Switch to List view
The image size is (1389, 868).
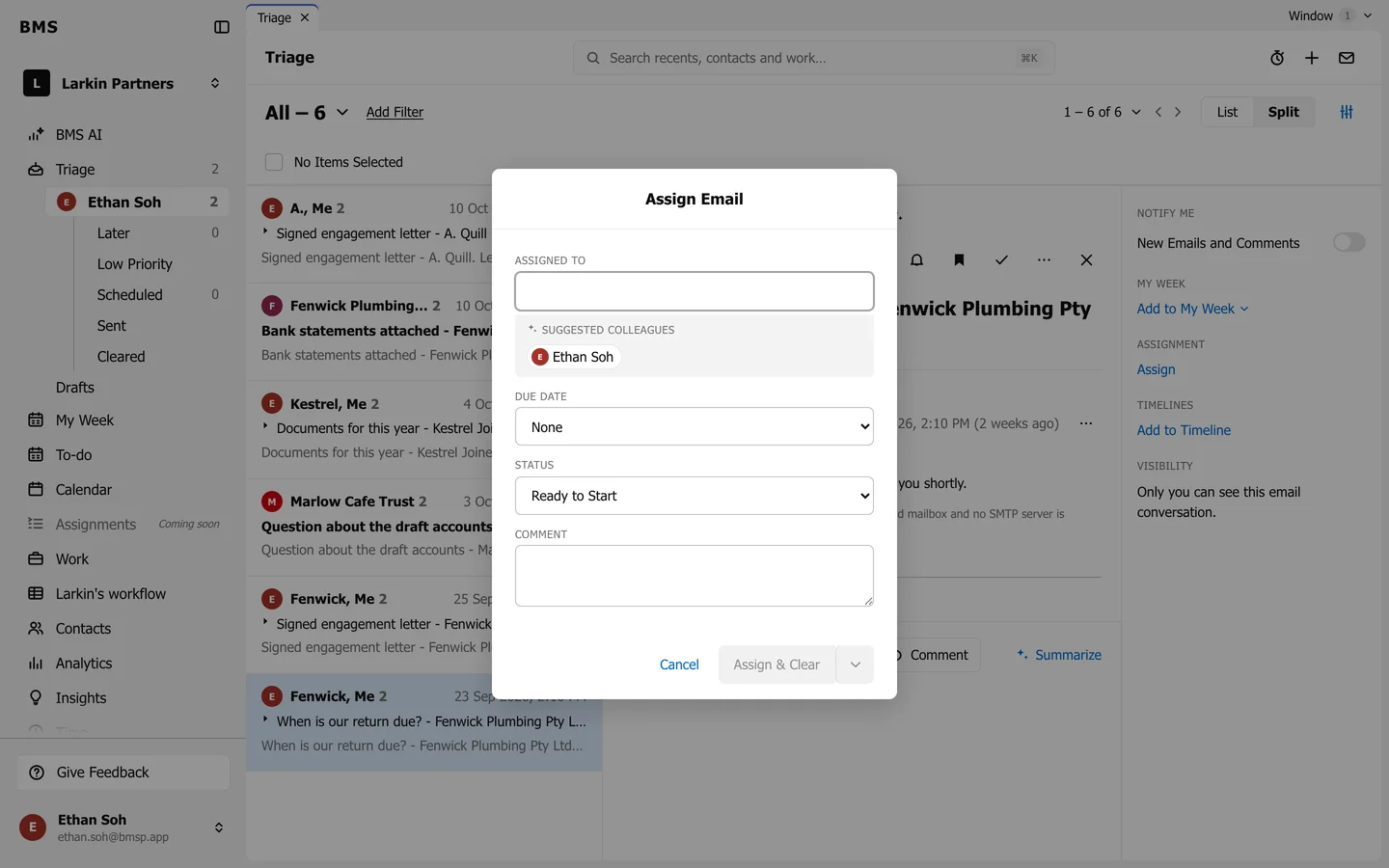[1227, 112]
